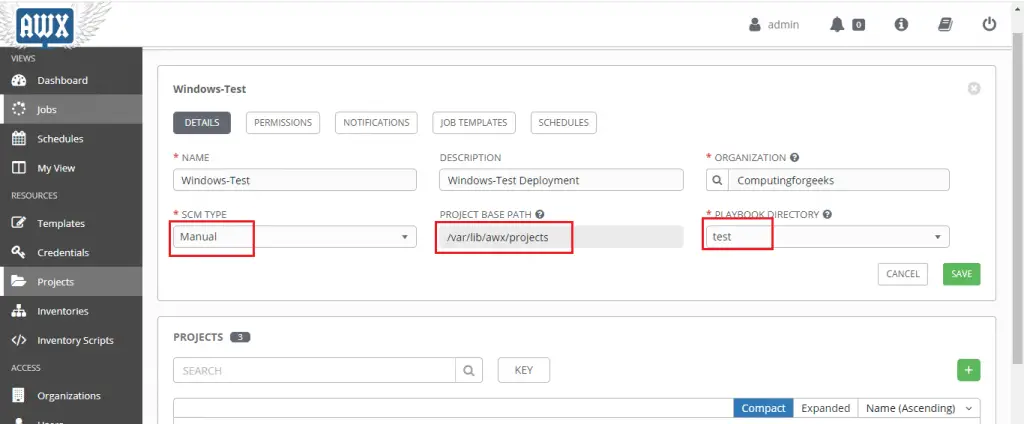
Task: Click the Name input field
Action: [x=295, y=180]
